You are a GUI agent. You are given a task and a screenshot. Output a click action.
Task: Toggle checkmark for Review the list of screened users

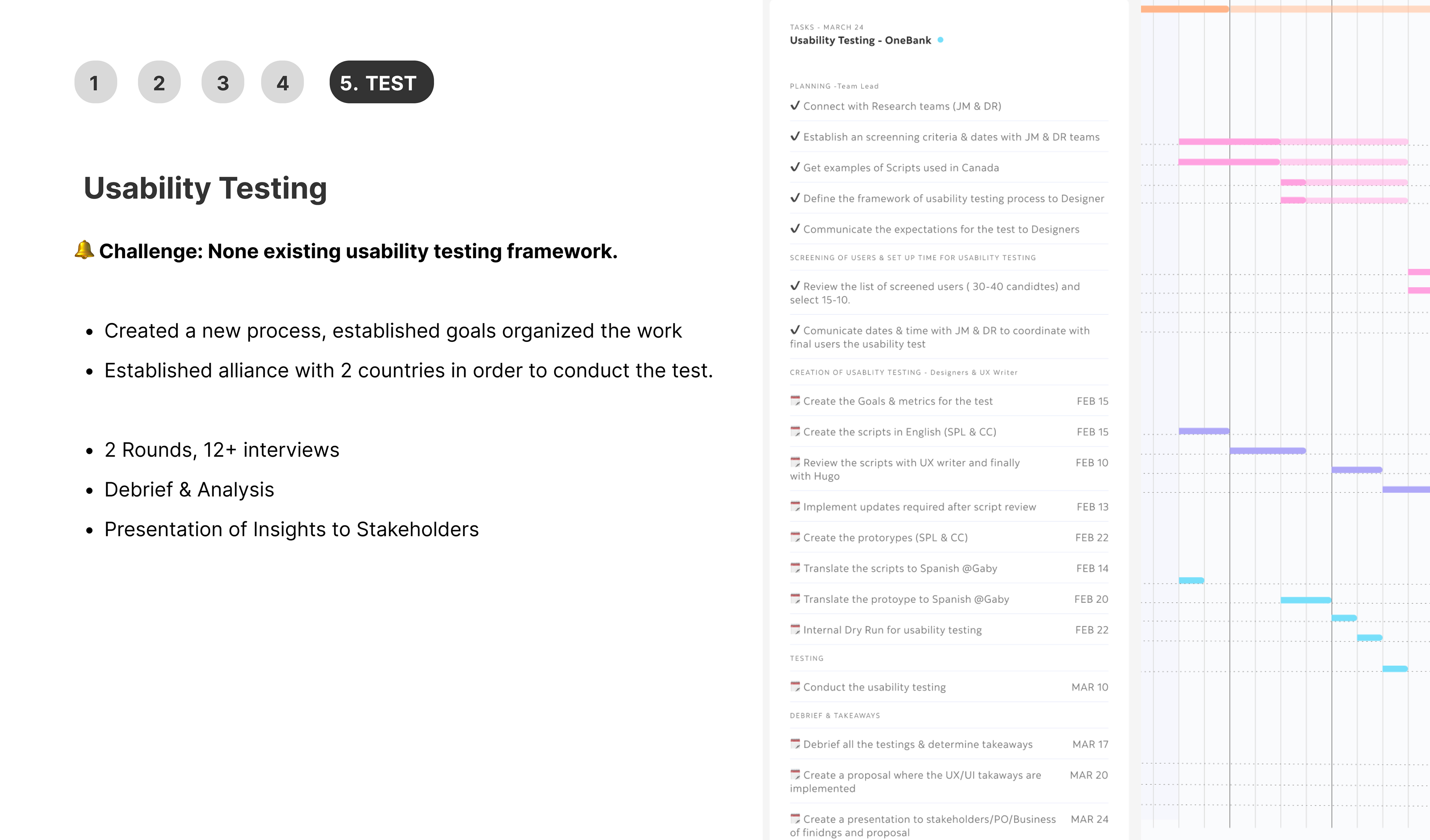[795, 286]
